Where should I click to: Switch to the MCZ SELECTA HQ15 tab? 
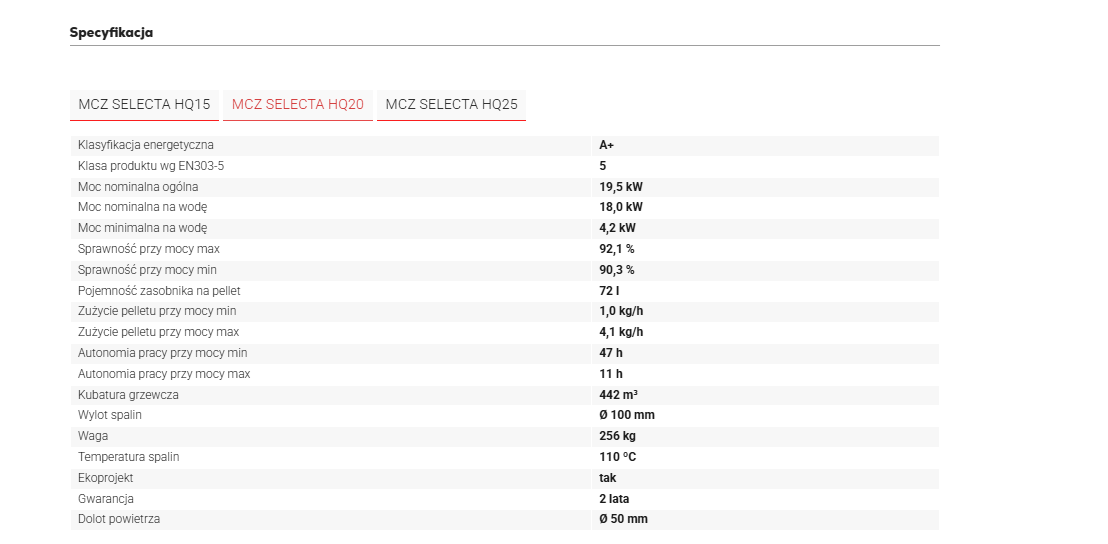click(x=144, y=104)
